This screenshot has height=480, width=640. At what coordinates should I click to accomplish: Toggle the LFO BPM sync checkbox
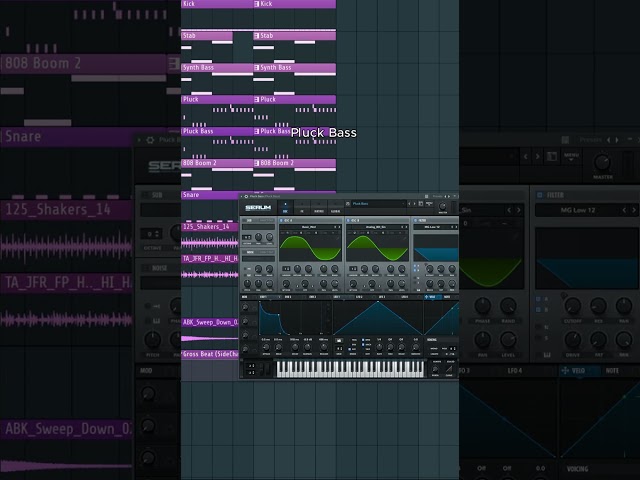[x=363, y=340]
